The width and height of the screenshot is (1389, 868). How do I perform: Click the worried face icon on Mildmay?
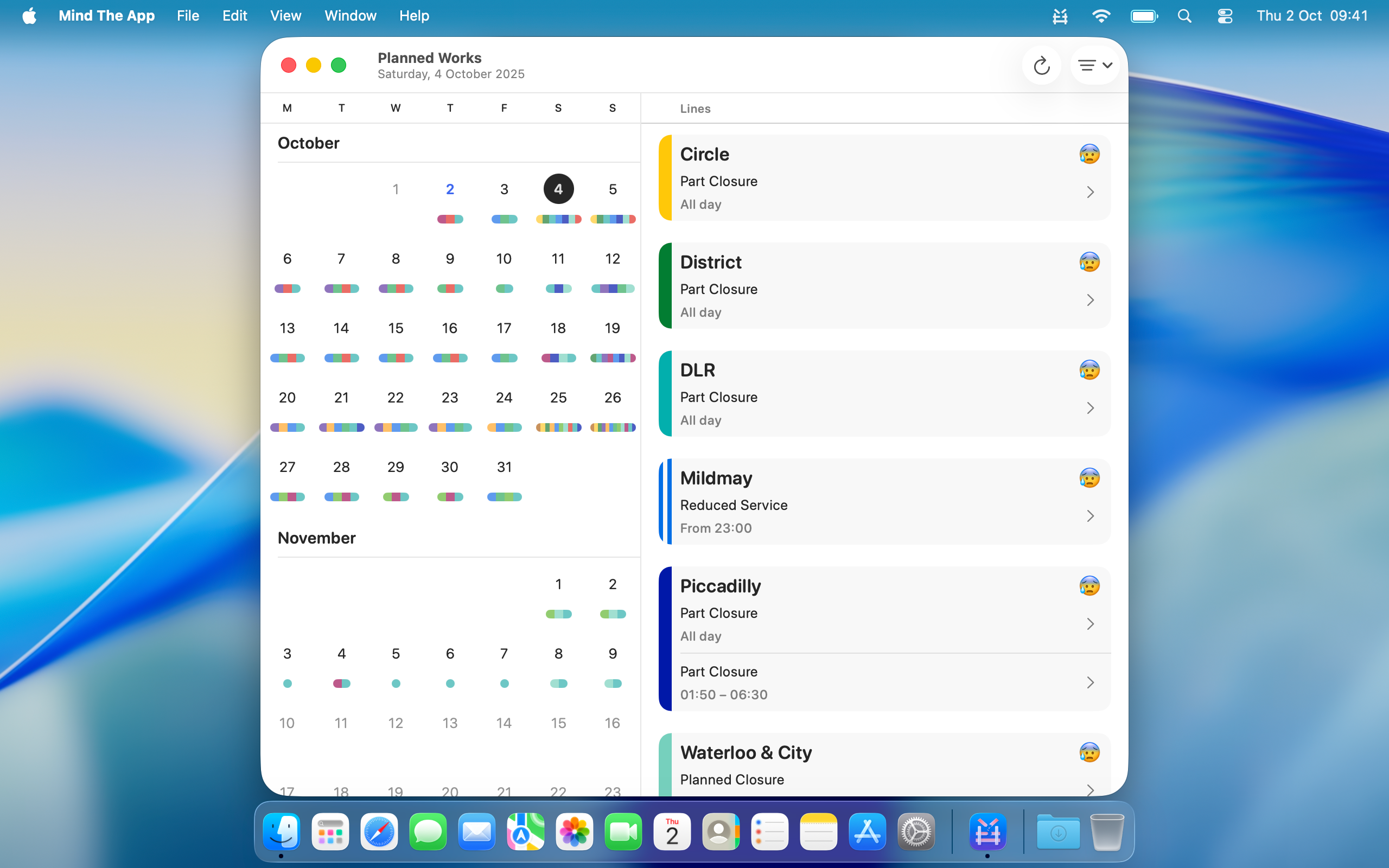(1089, 477)
